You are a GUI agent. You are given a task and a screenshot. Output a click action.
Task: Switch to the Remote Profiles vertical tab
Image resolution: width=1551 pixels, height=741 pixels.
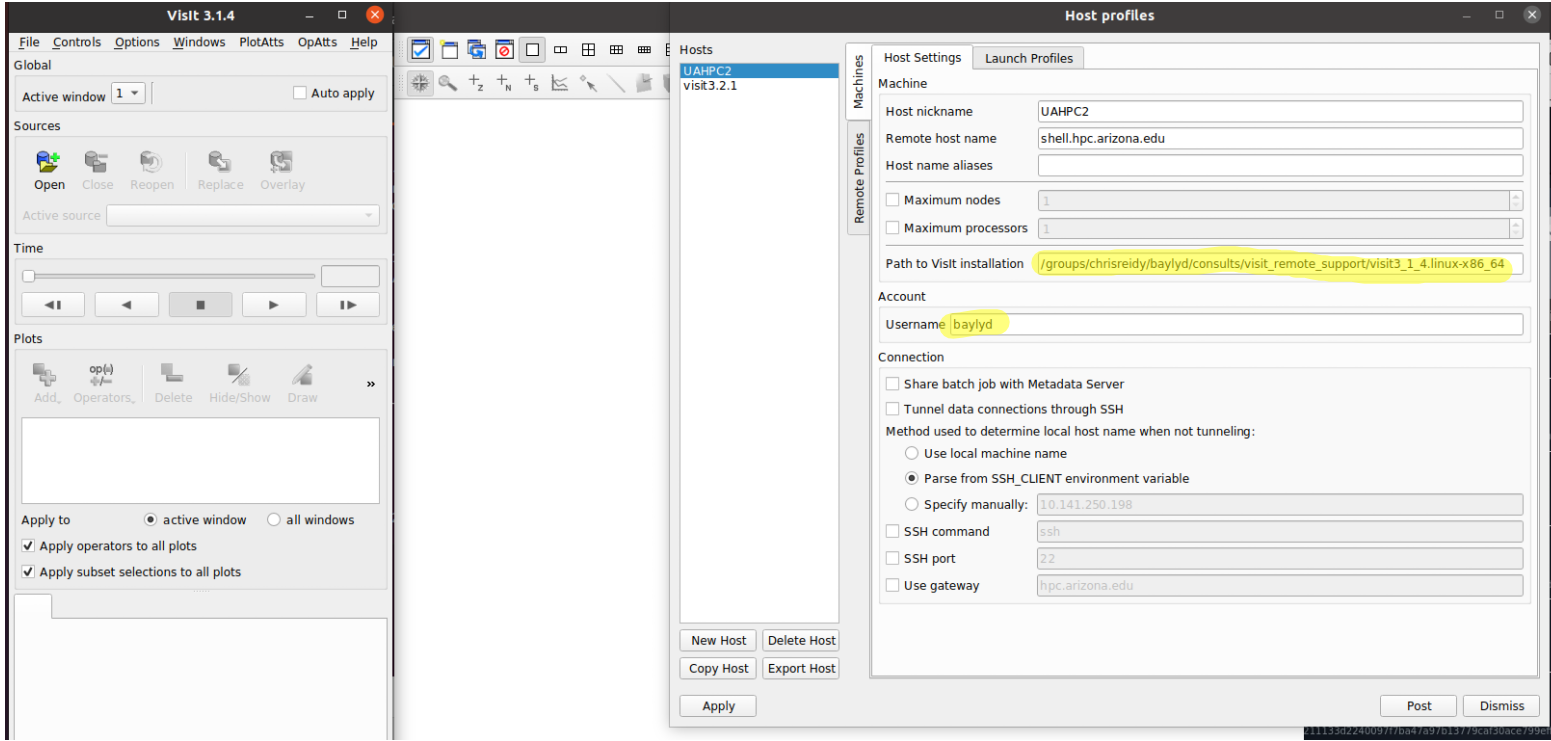coord(858,179)
